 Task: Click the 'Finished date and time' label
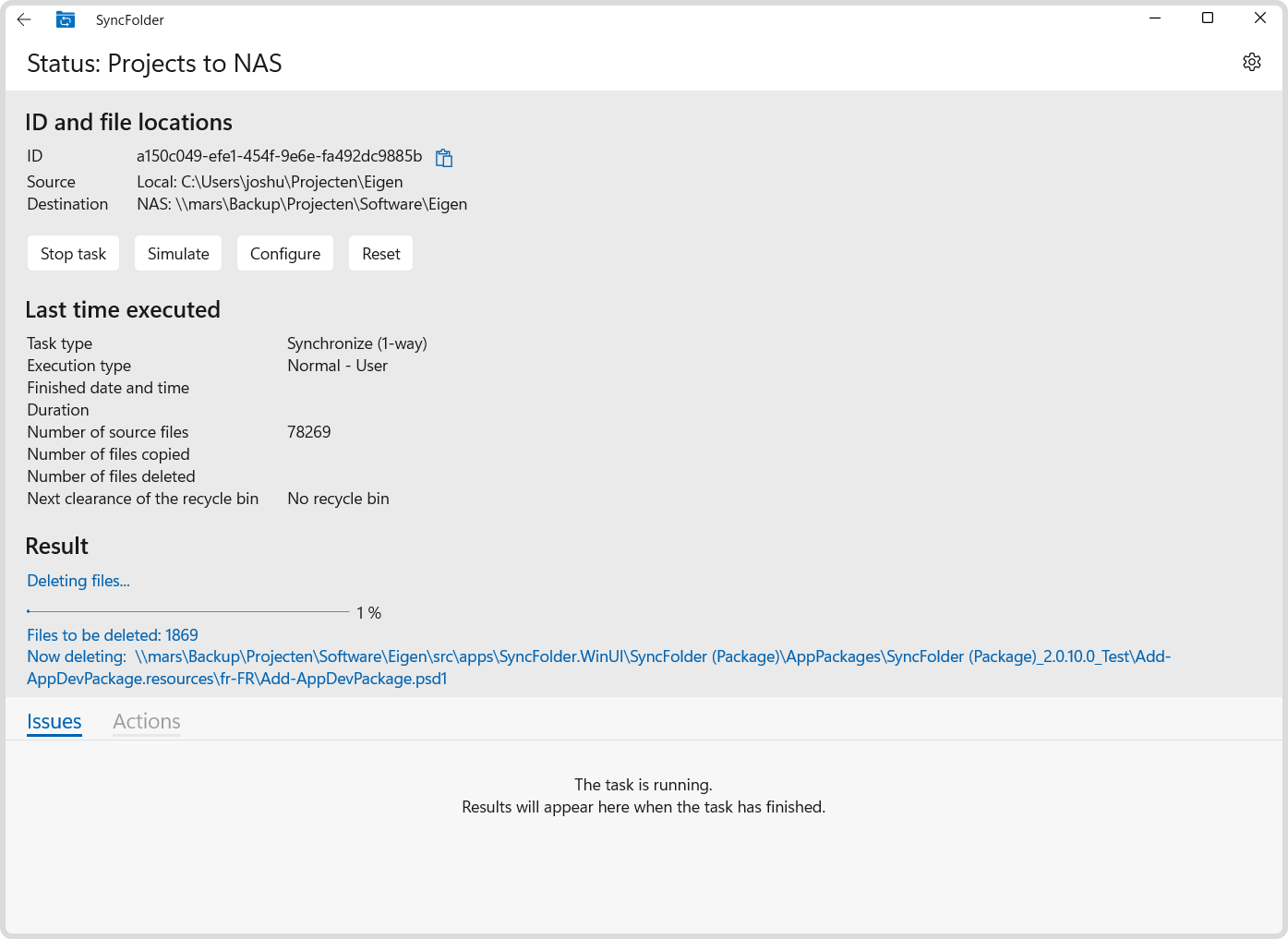[108, 388]
